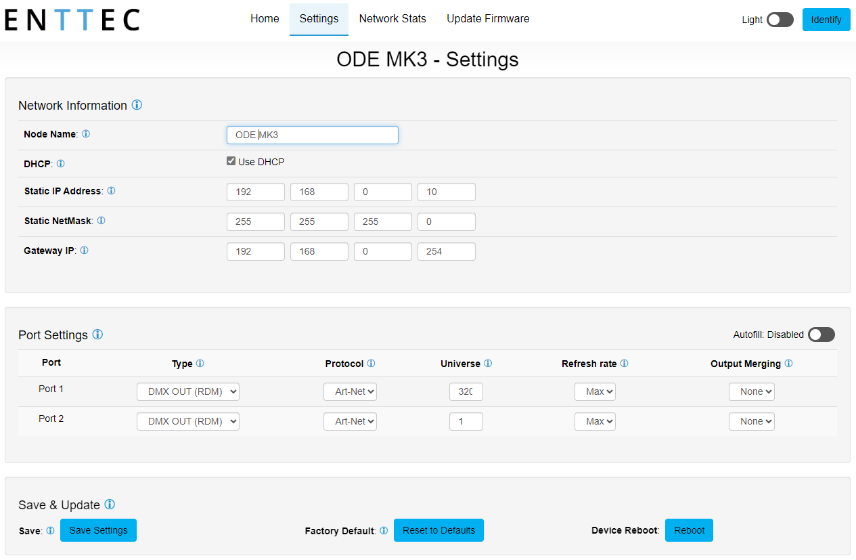Click the Port 2 row label

[51, 419]
